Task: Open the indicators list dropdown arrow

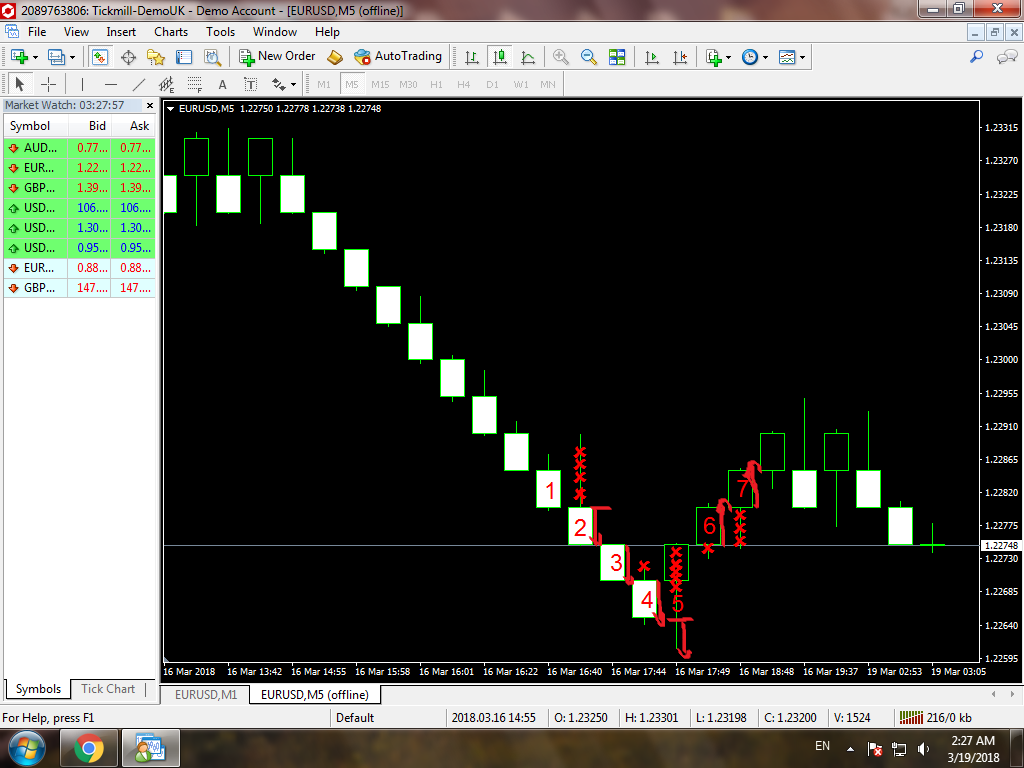Action: (728, 57)
